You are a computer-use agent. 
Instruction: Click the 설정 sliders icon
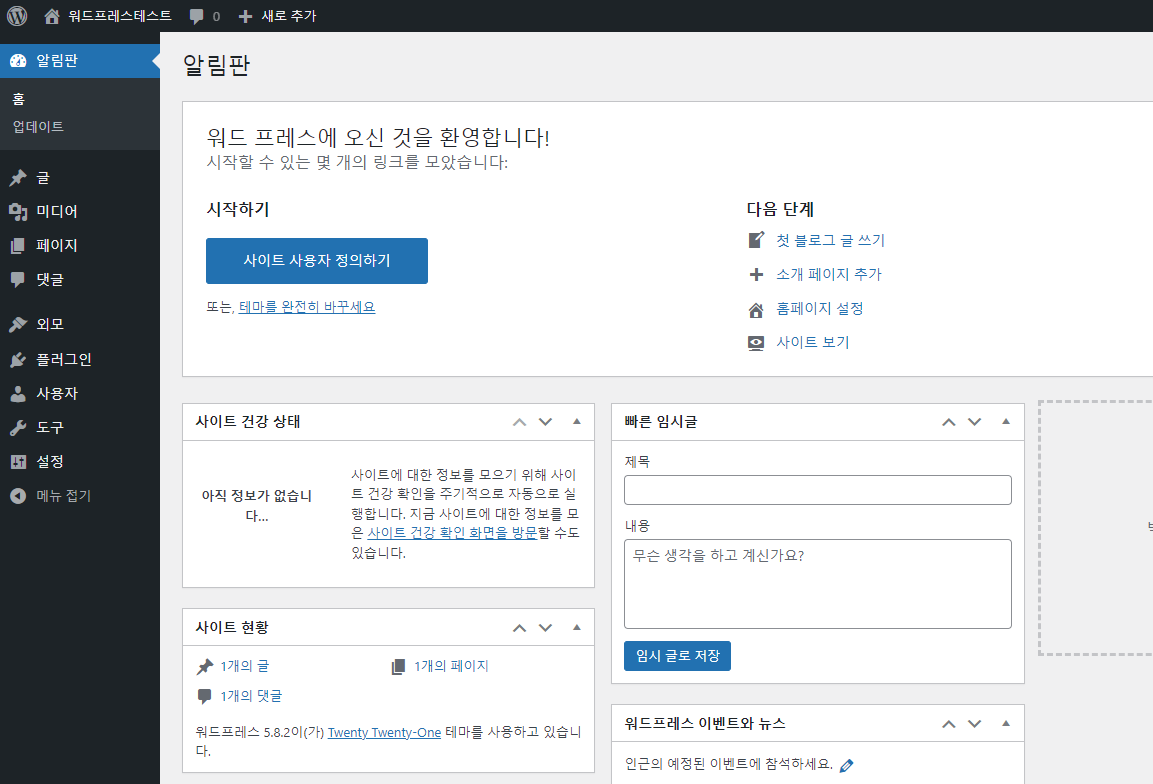point(18,462)
